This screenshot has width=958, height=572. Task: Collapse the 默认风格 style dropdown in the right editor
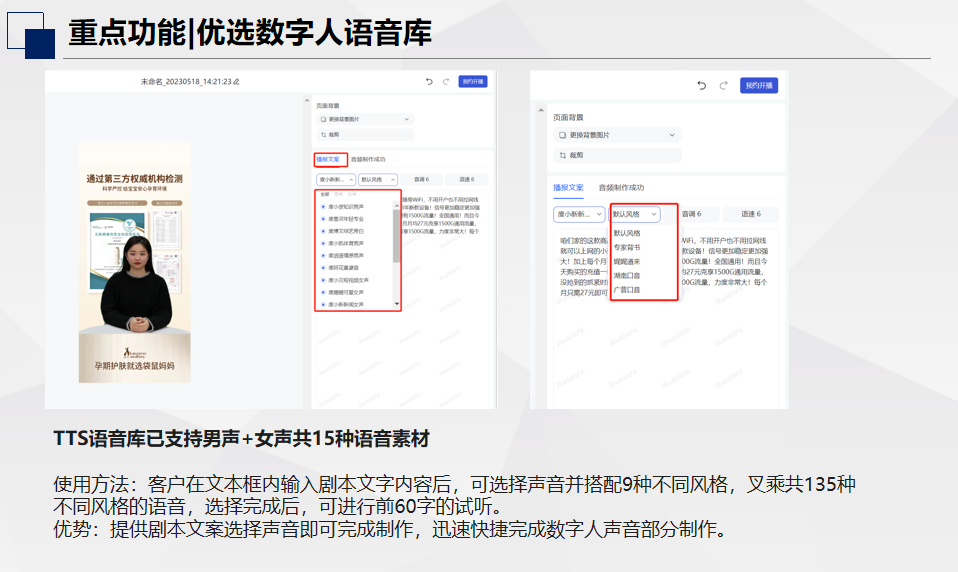[x=635, y=214]
